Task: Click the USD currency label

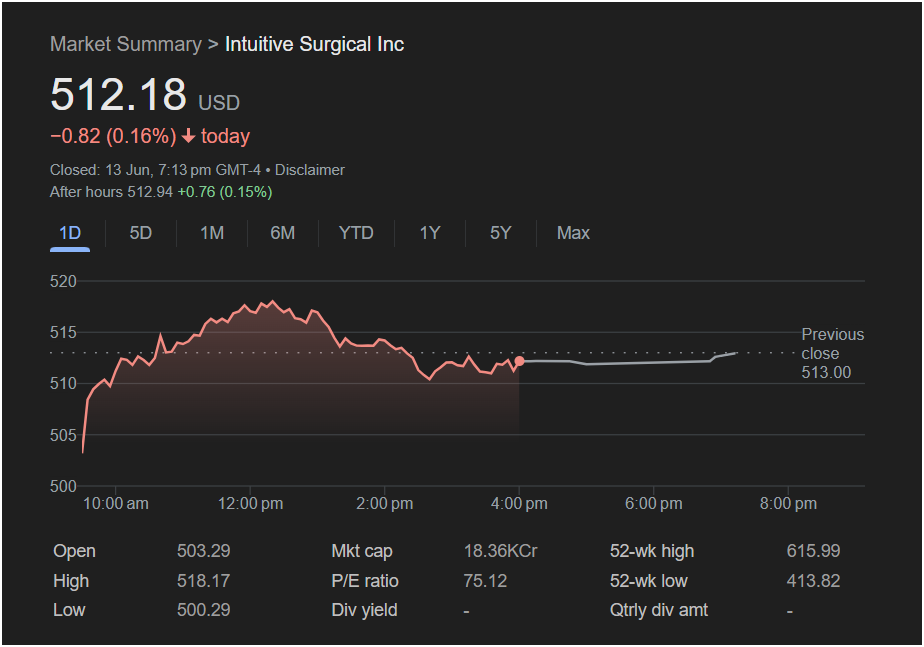Action: pyautogui.click(x=219, y=103)
